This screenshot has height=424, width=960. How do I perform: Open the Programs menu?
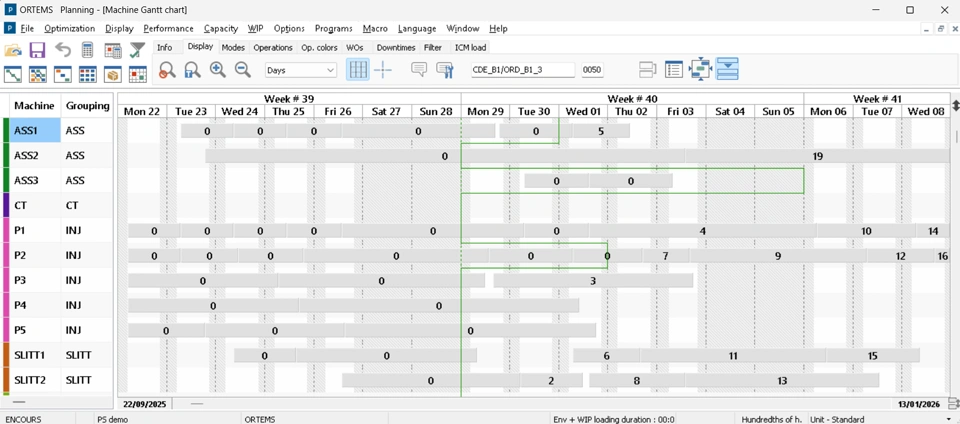(334, 28)
